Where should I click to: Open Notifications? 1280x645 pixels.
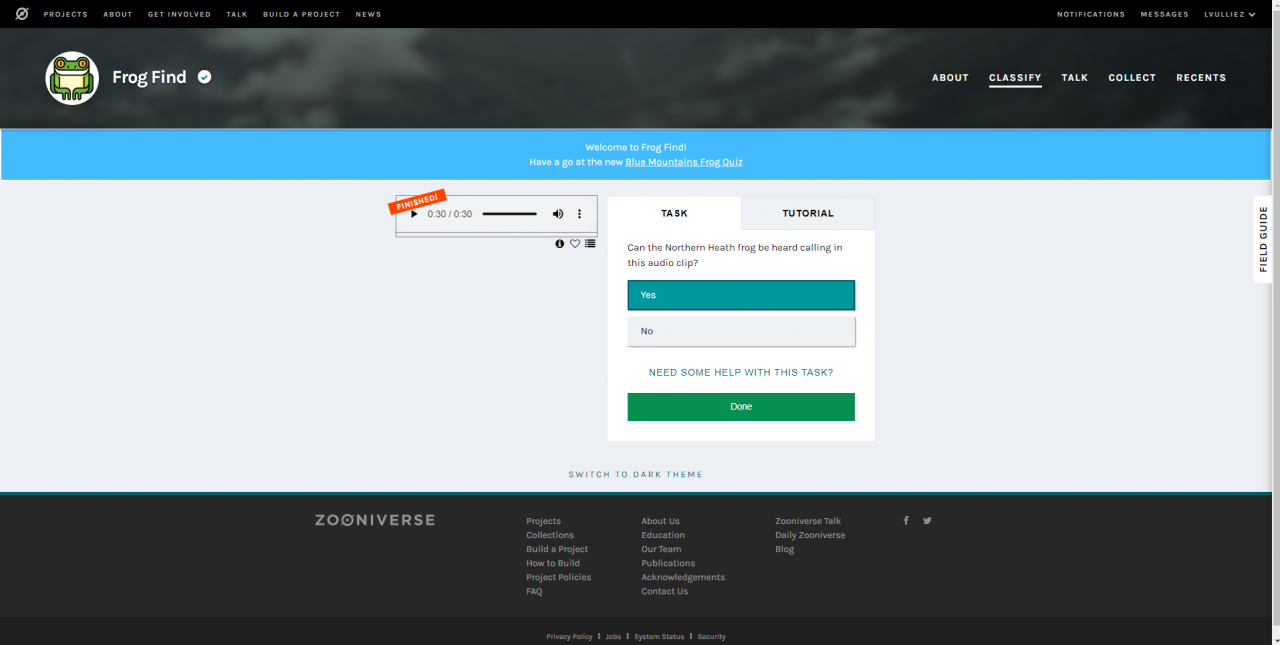1091,14
